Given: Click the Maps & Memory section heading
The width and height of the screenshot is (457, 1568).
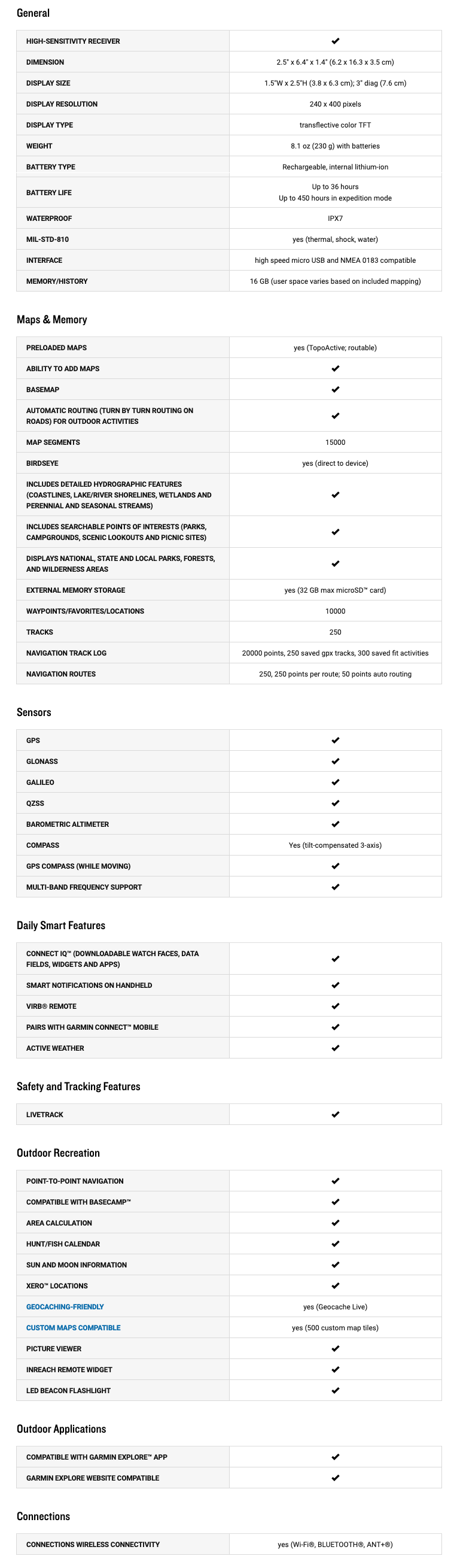Looking at the screenshot, I should [x=51, y=320].
